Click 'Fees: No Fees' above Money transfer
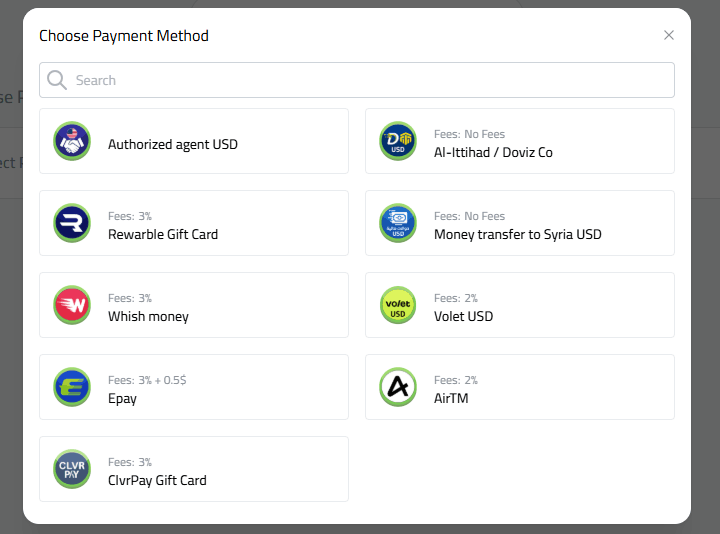This screenshot has width=720, height=534. pos(469,216)
